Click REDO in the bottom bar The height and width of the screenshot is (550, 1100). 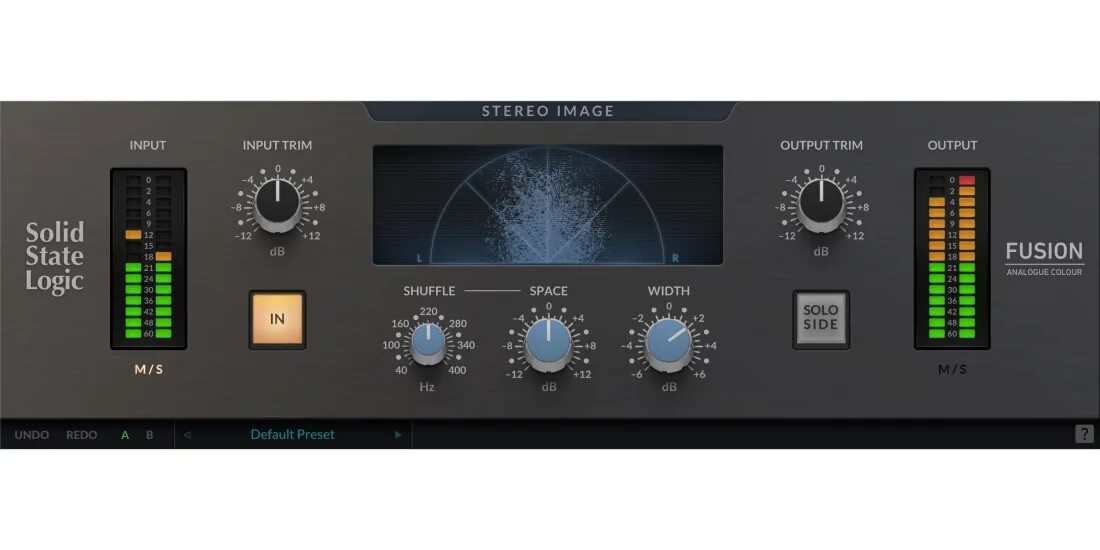pos(81,435)
